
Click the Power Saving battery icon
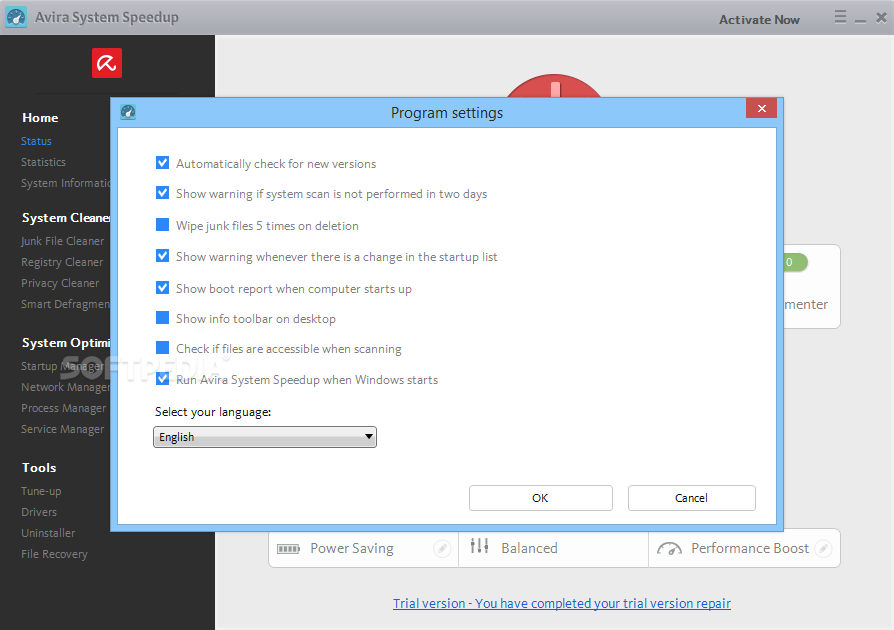pos(288,548)
